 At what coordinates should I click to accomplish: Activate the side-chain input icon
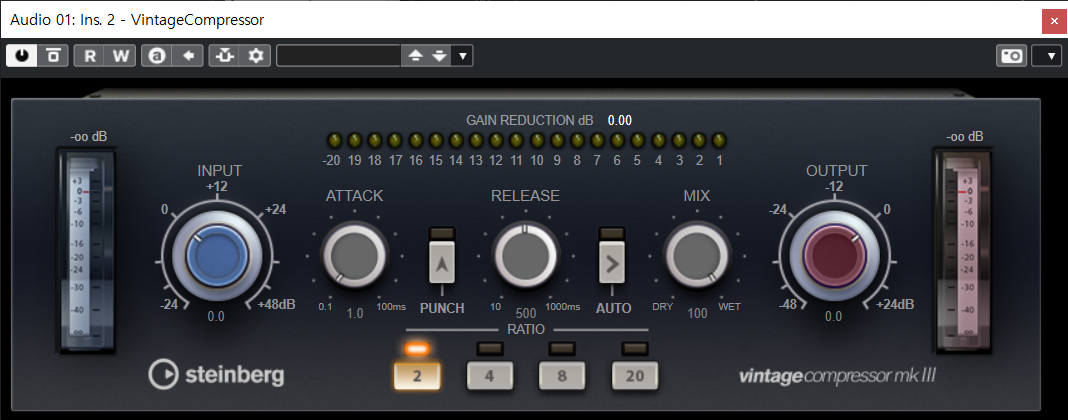pyautogui.click(x=224, y=56)
